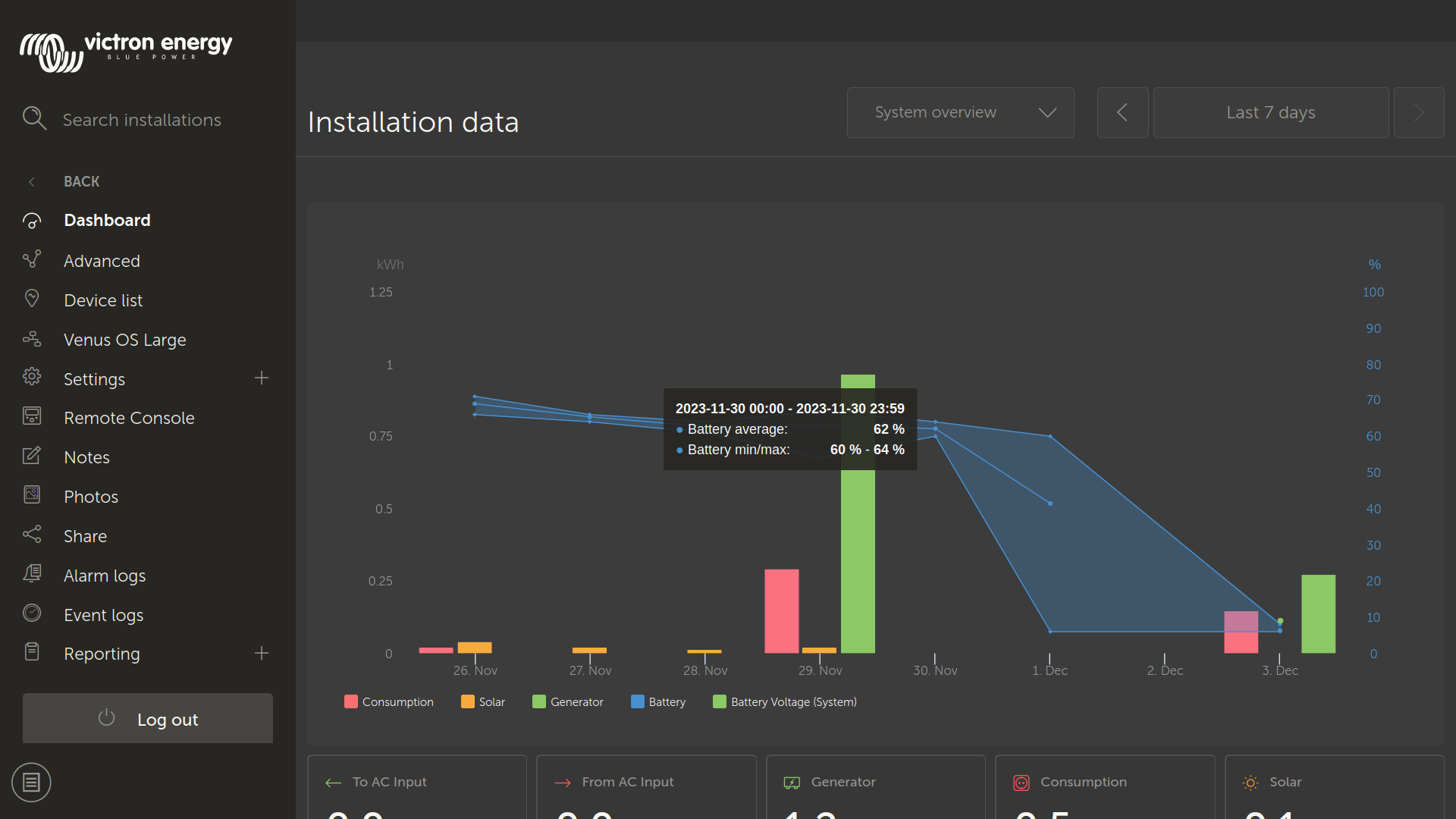Open the Alarm logs page
The height and width of the screenshot is (819, 1456).
pyautogui.click(x=105, y=576)
